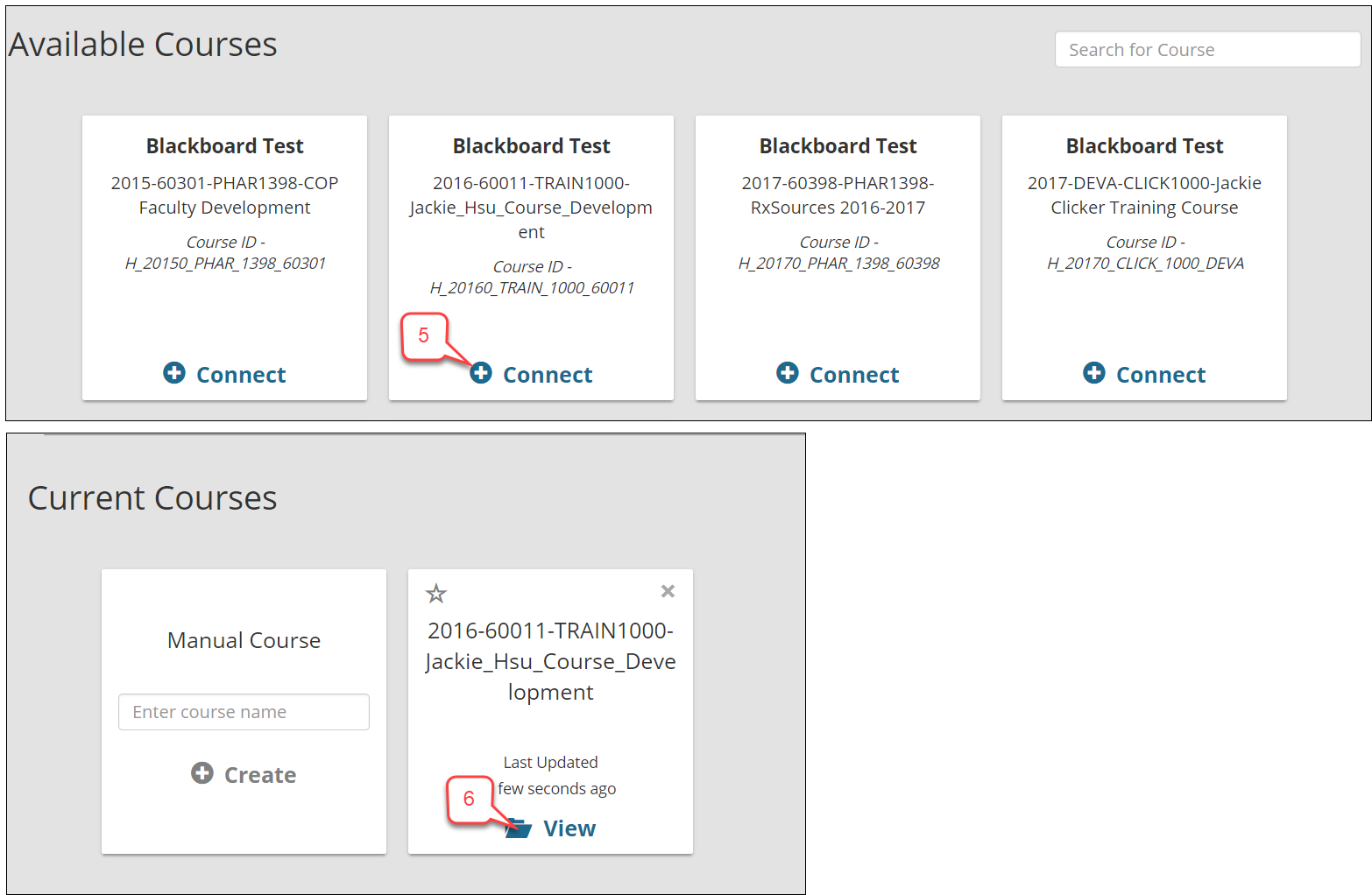Click plus icon for RxSources 2016-2017 course
This screenshot has height=895, width=1372.
pyautogui.click(x=788, y=373)
